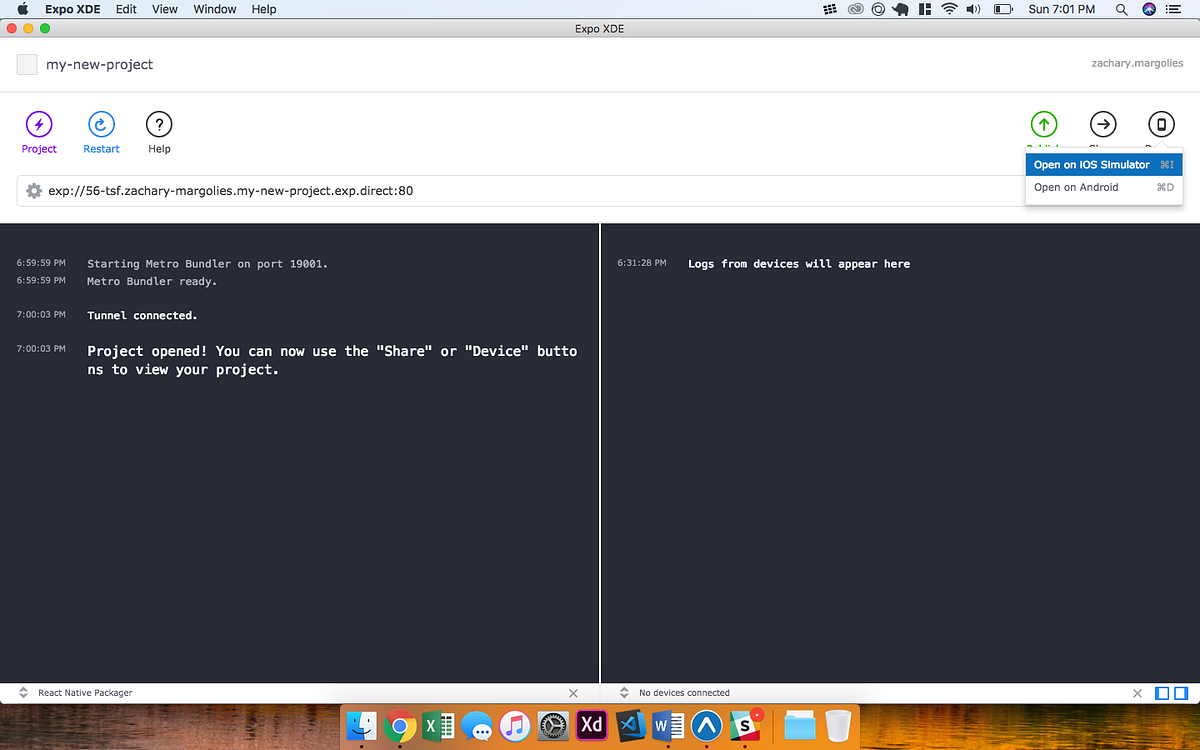This screenshot has height=750, width=1200.
Task: Expand React Native Packager log selector
Action: tap(24, 693)
